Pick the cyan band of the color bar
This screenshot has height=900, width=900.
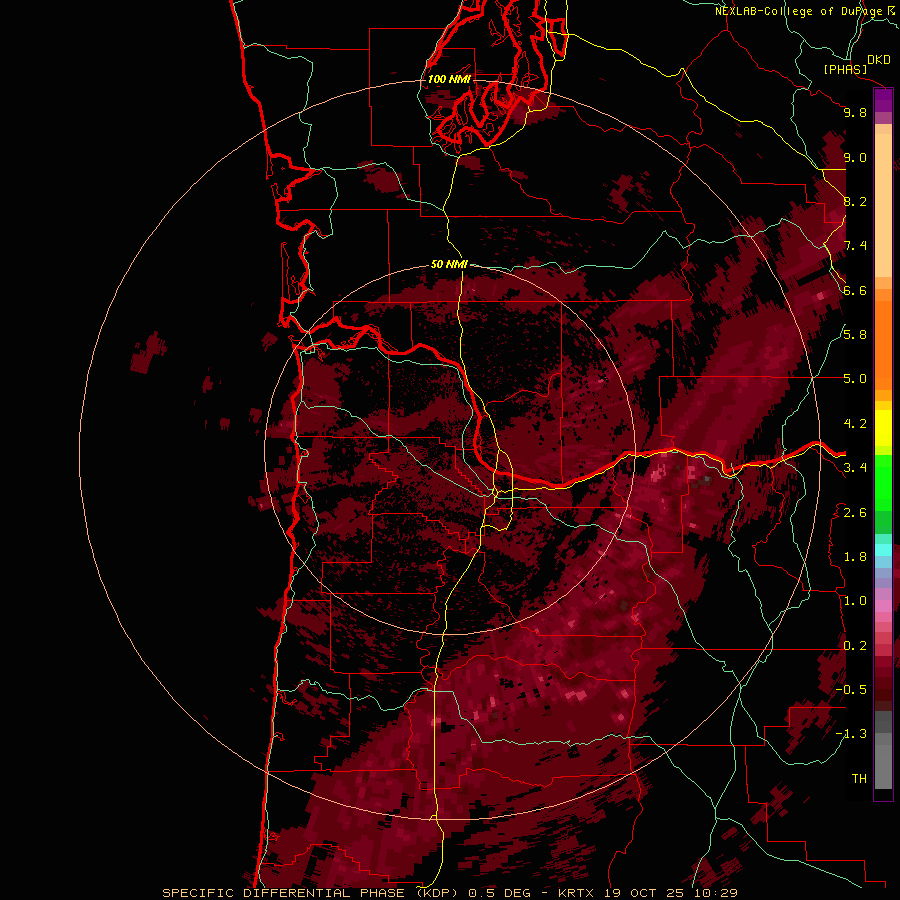(883, 550)
